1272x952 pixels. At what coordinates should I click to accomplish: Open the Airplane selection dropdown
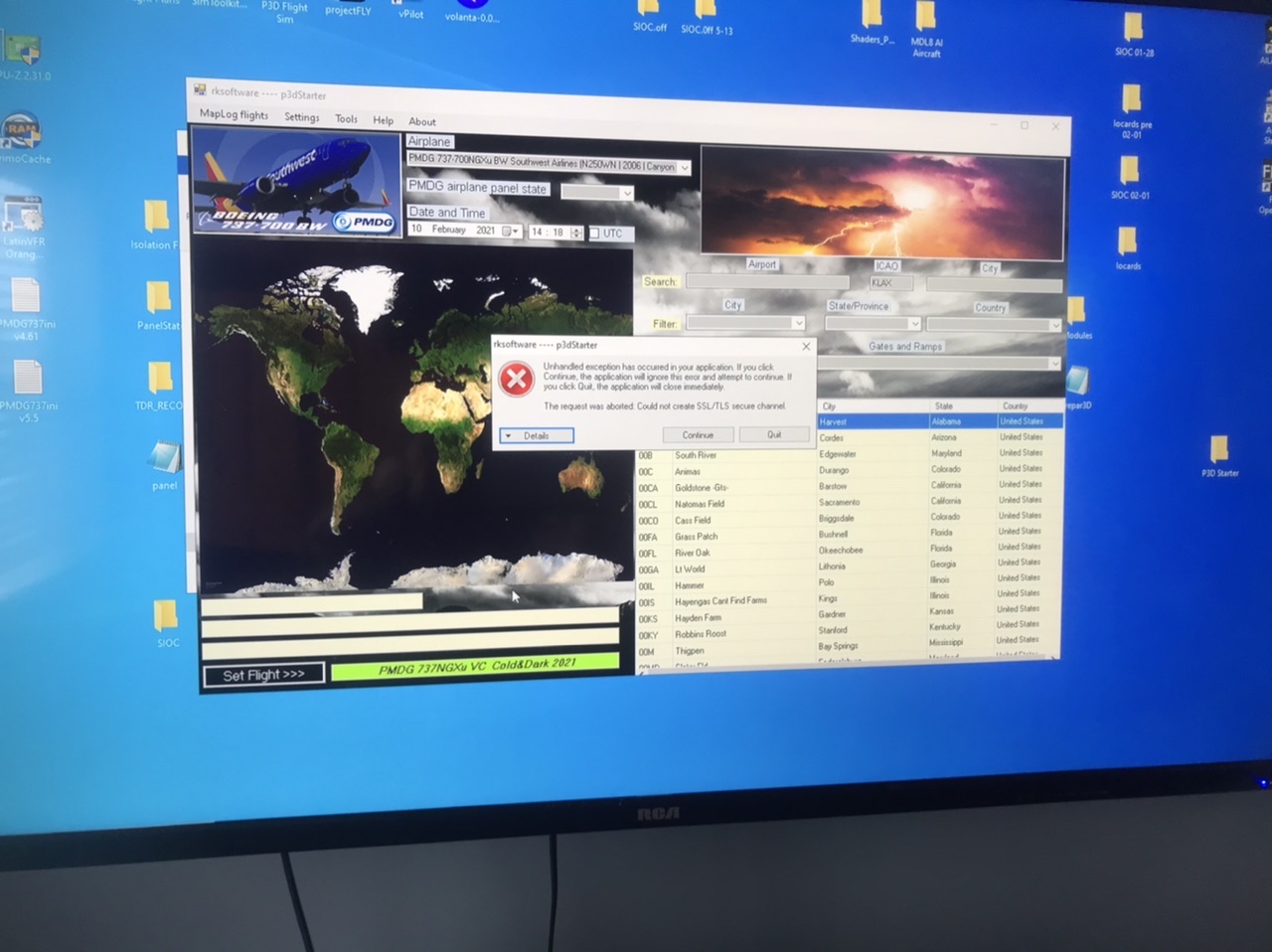(684, 168)
